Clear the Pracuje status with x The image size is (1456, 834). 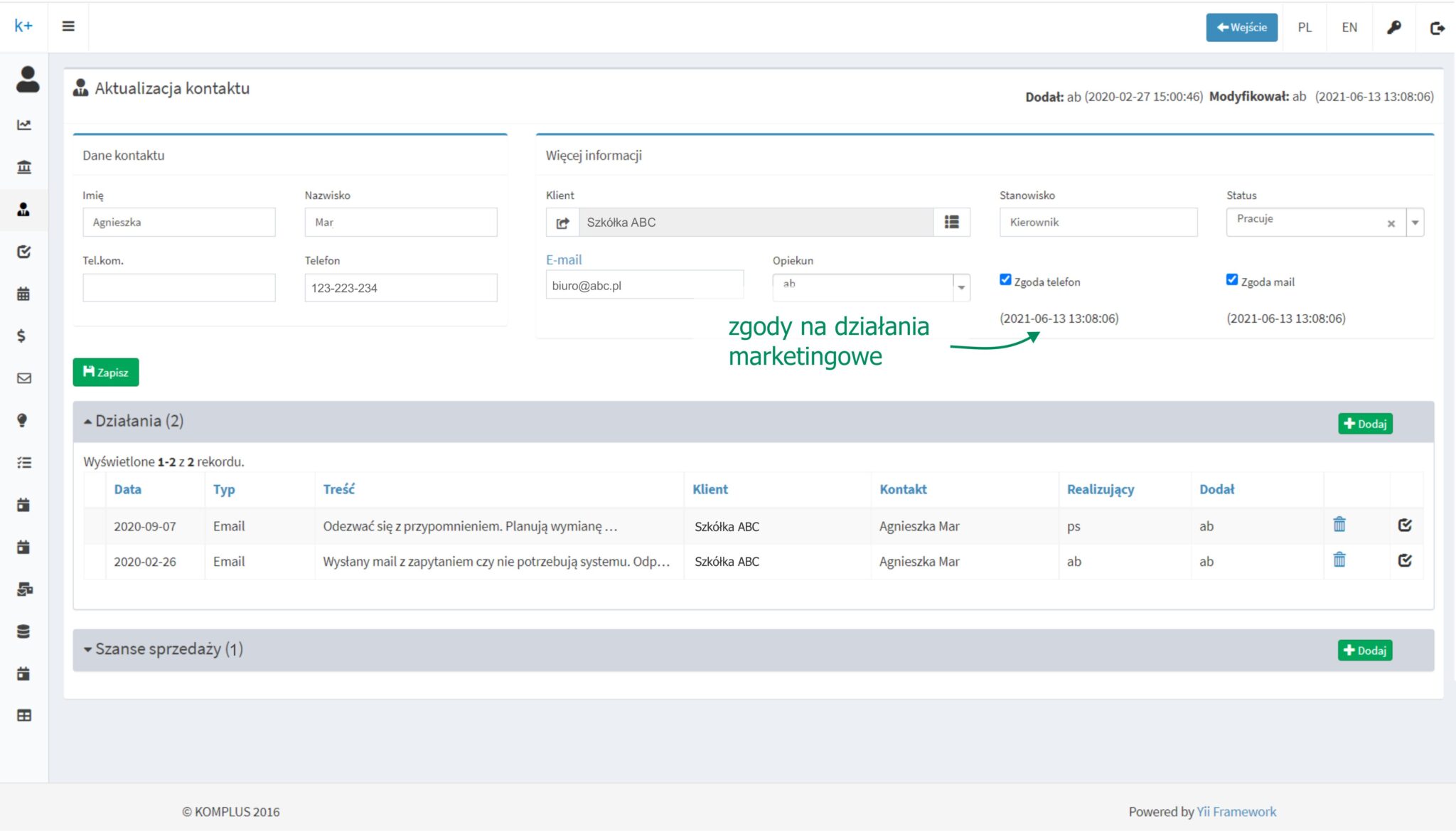[x=1391, y=224]
